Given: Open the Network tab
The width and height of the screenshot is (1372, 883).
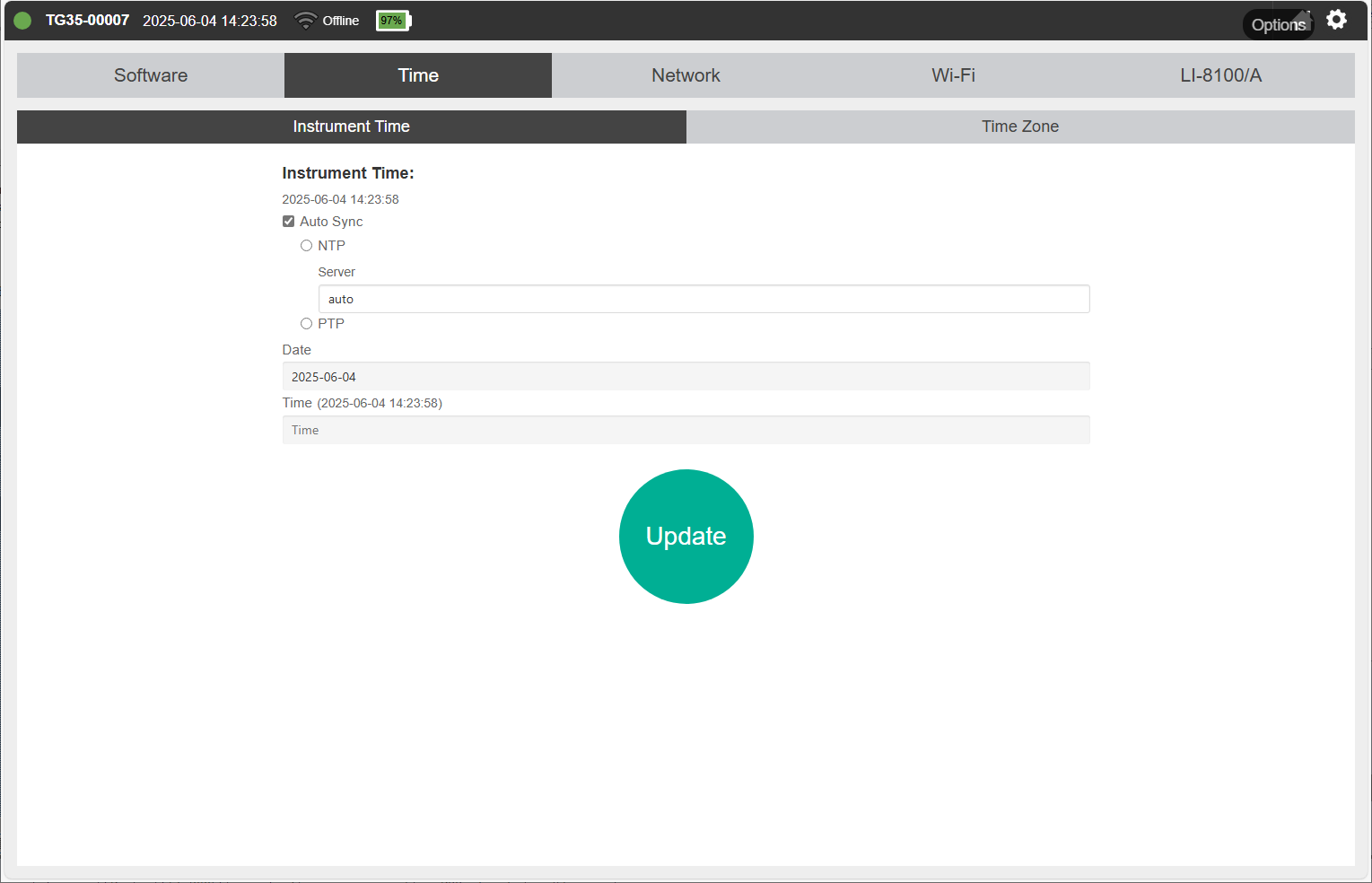Looking at the screenshot, I should pyautogui.click(x=686, y=75).
